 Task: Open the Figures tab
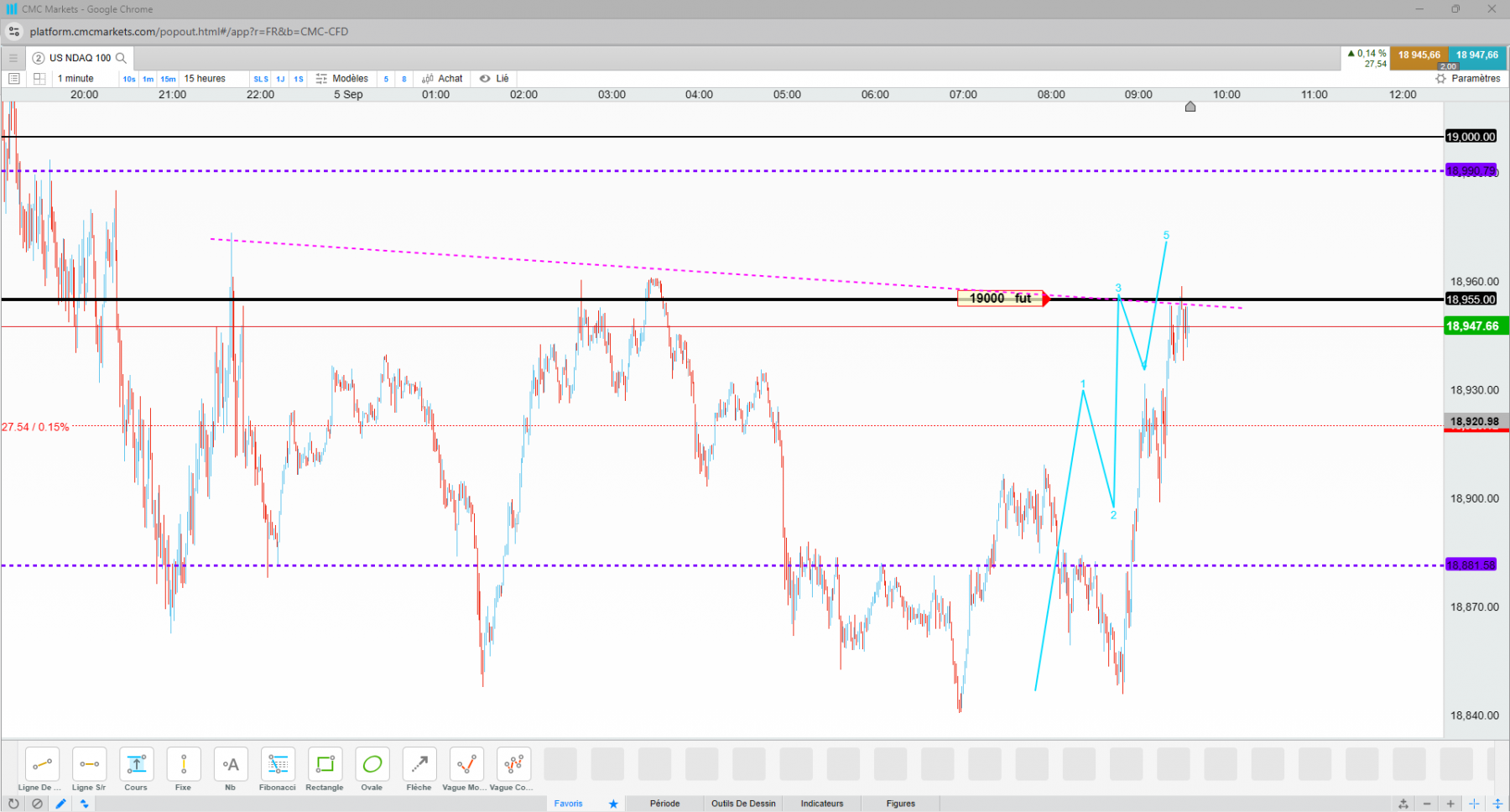[x=901, y=804]
